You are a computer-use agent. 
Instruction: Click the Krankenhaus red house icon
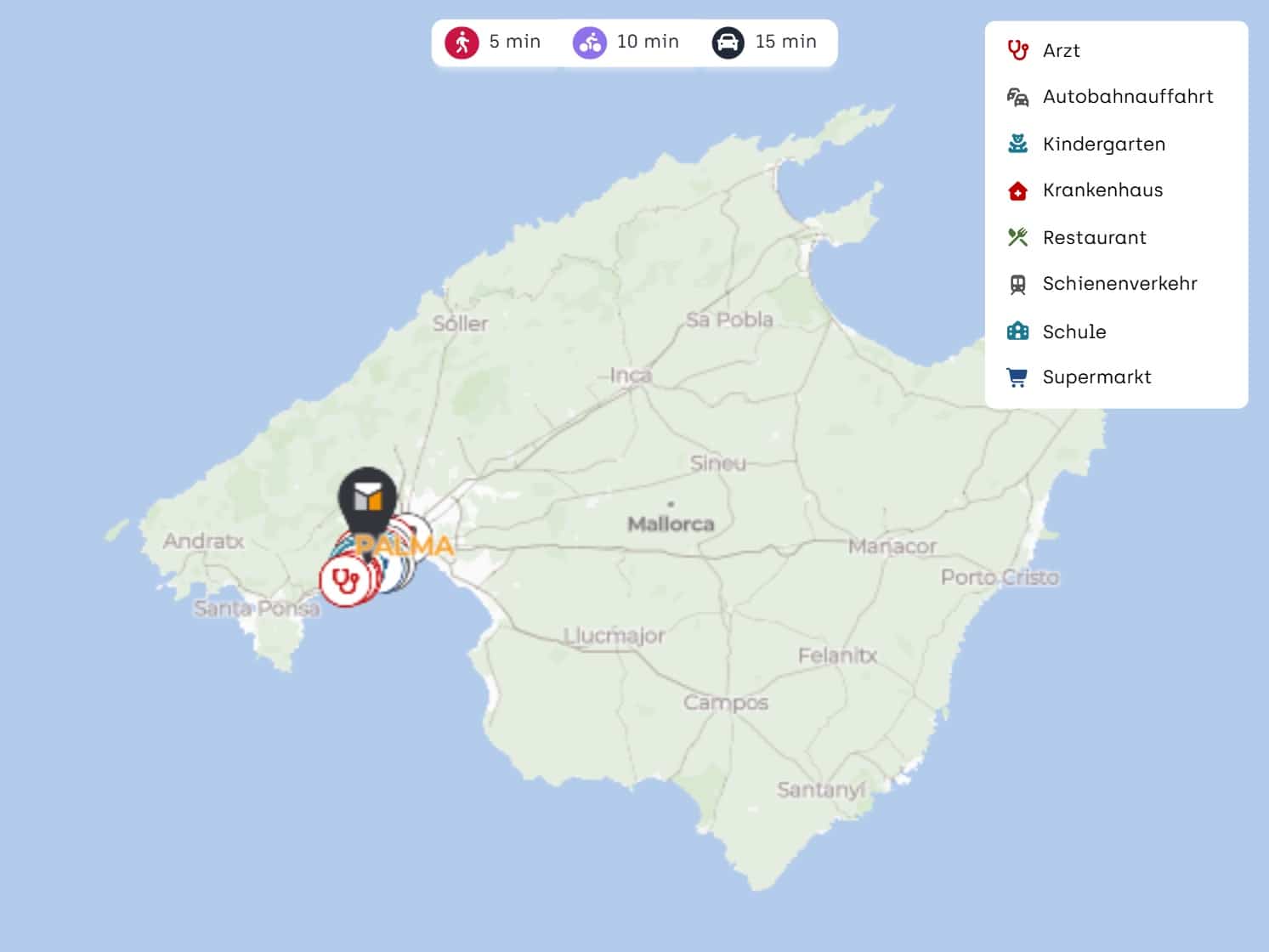click(x=1017, y=190)
